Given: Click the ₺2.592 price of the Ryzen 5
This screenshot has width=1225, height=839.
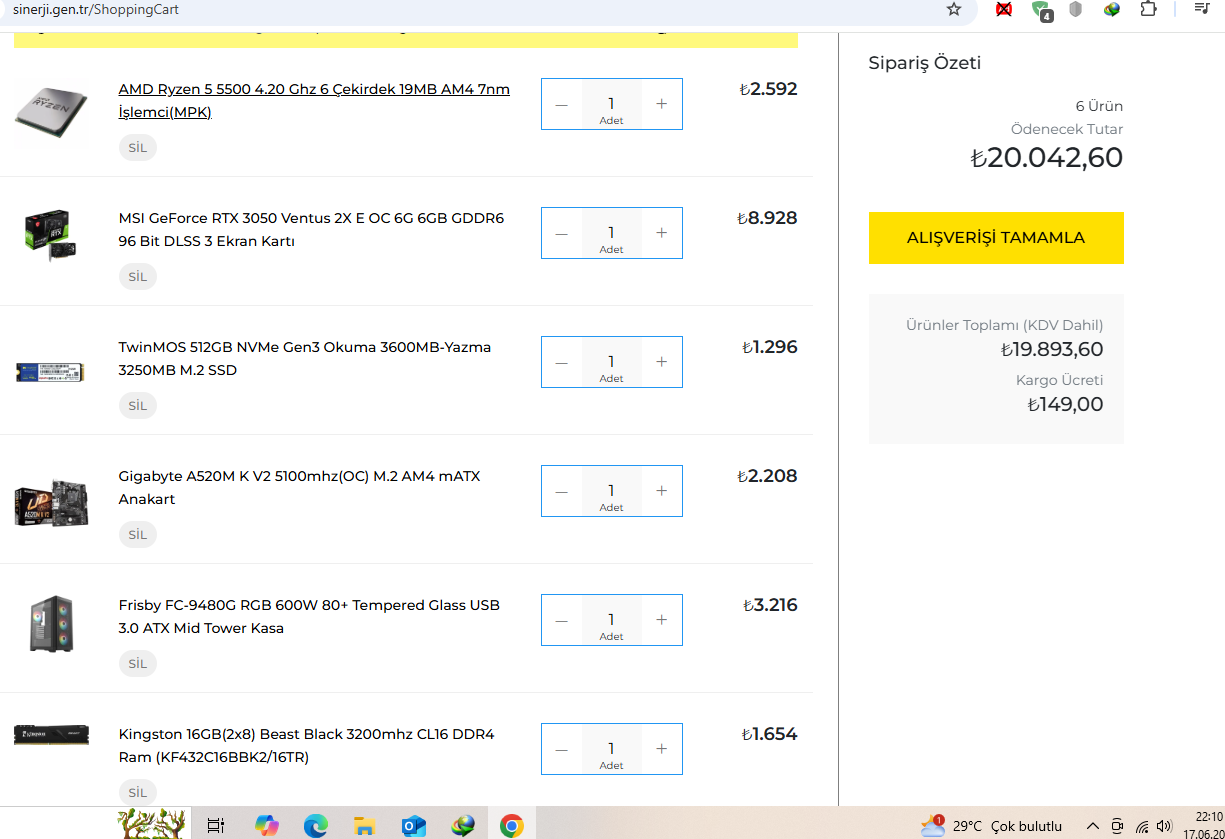Looking at the screenshot, I should 768,89.
